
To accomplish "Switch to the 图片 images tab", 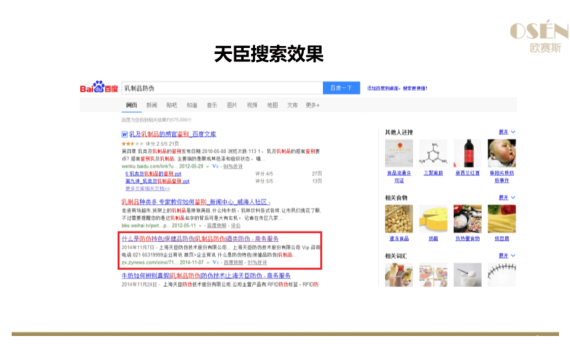I will pos(232,105).
